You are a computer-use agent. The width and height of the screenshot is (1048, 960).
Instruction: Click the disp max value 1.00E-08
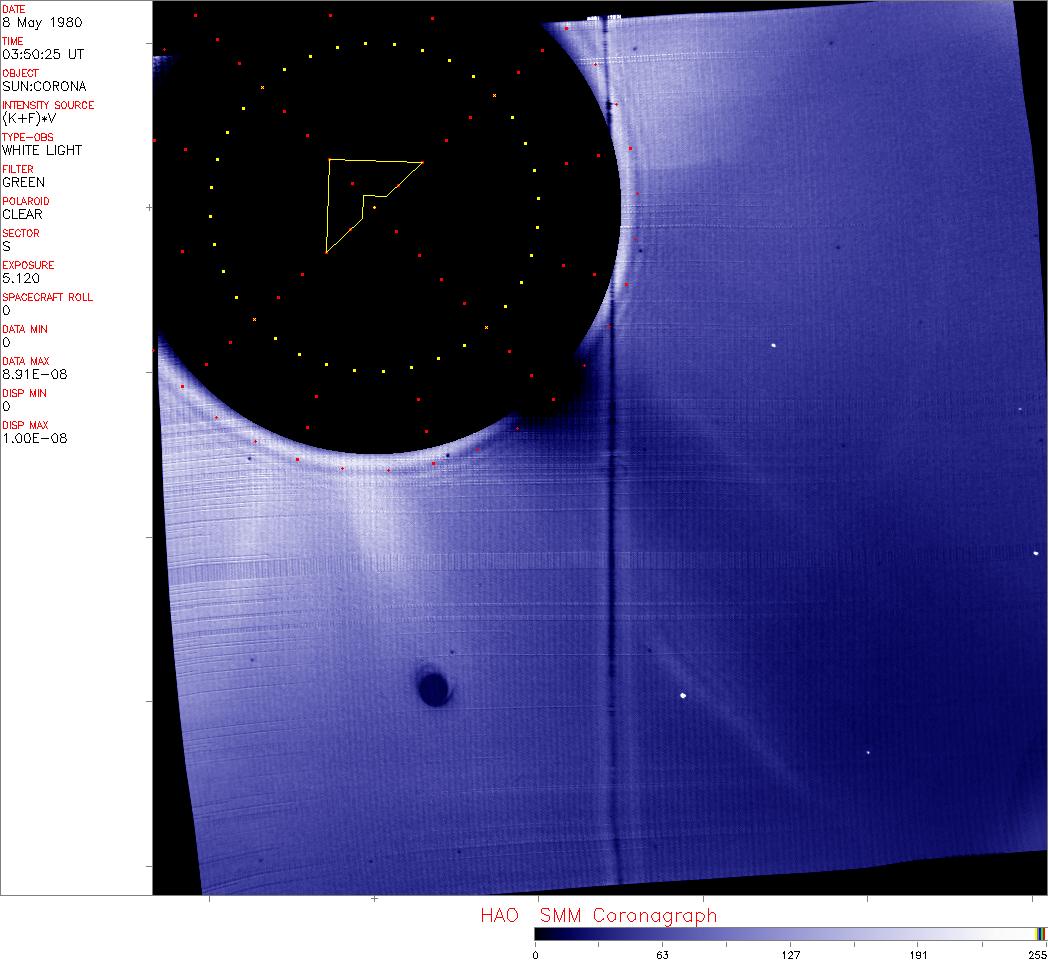(34, 438)
